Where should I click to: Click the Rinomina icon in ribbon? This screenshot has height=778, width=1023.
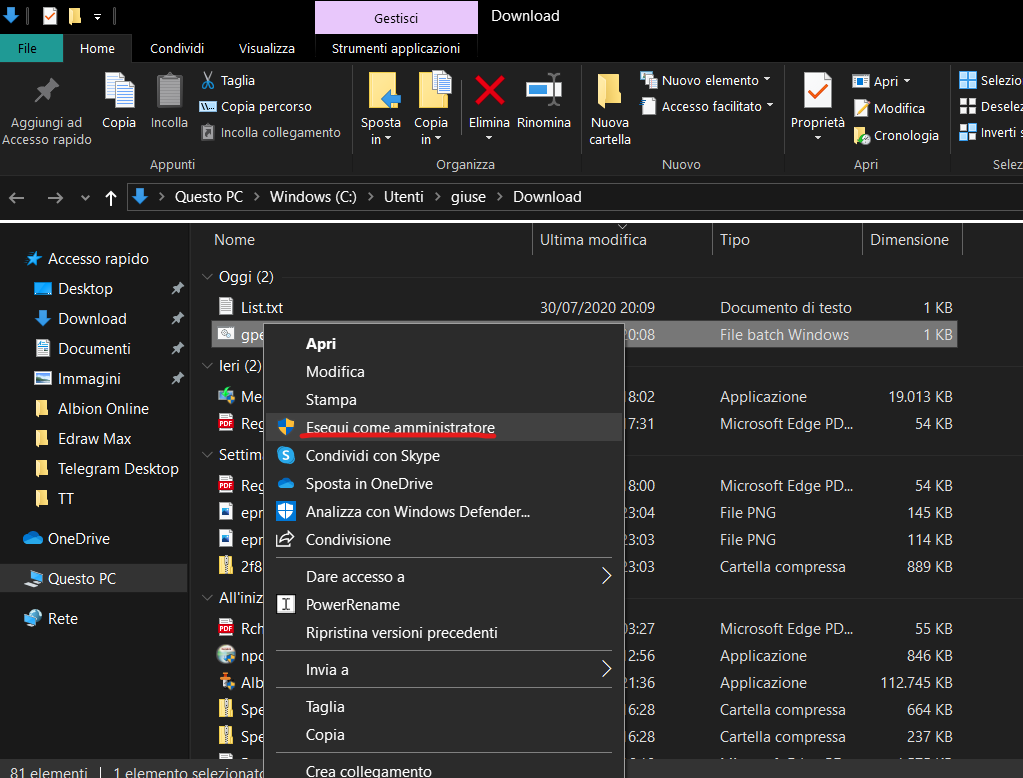(543, 91)
